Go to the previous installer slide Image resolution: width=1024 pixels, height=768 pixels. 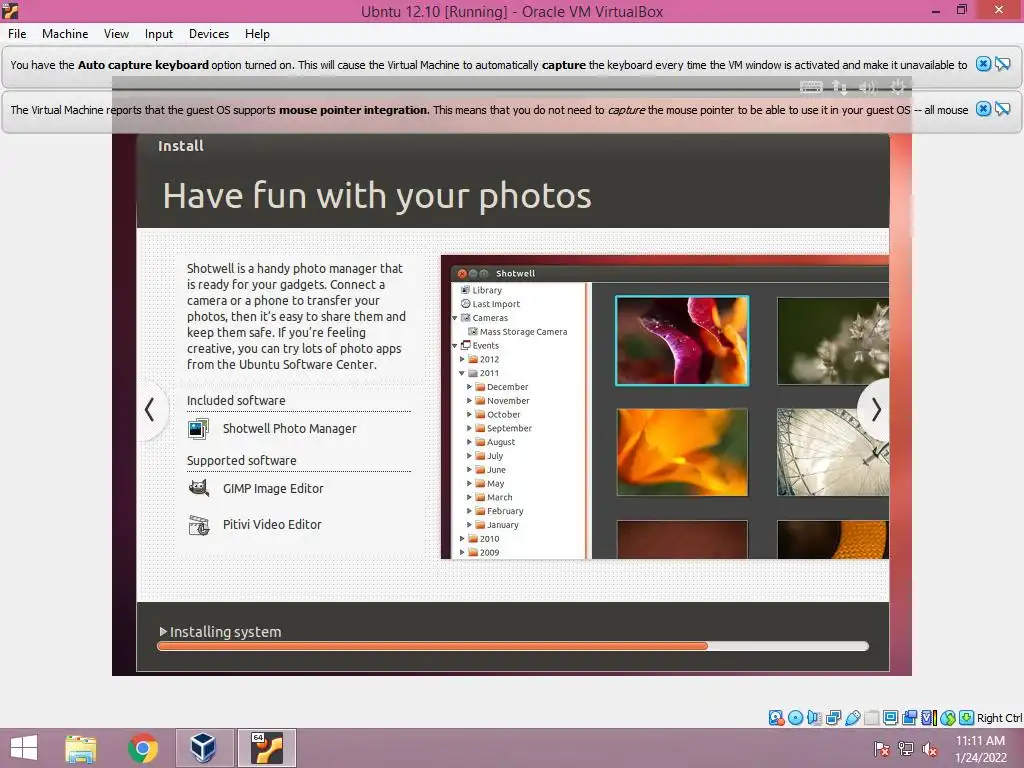pyautogui.click(x=150, y=409)
